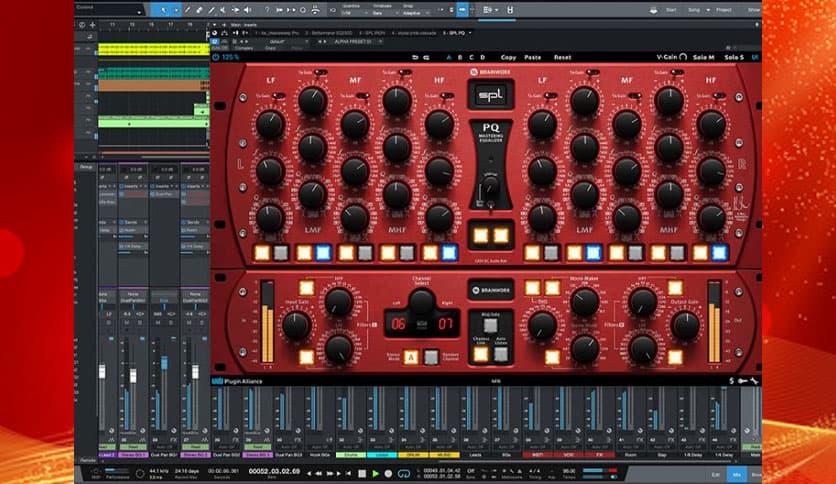Image resolution: width=836 pixels, height=484 pixels.
Task: Toggle the blue button under right LMF band
Action: click(593, 253)
